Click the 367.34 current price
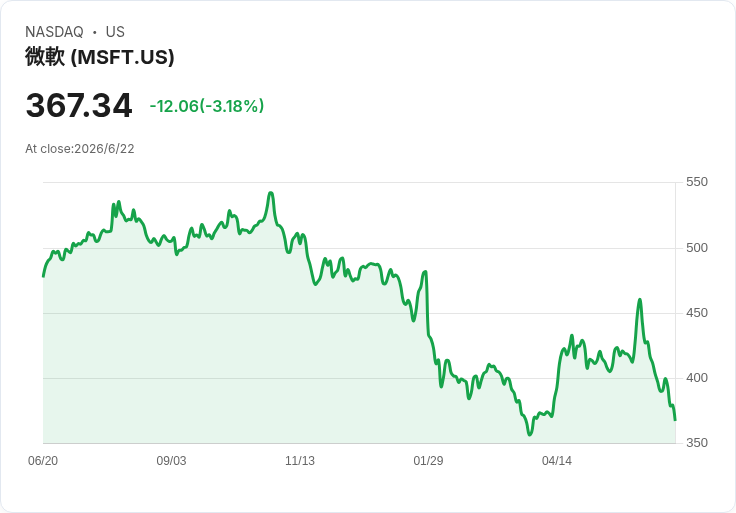 coord(79,105)
